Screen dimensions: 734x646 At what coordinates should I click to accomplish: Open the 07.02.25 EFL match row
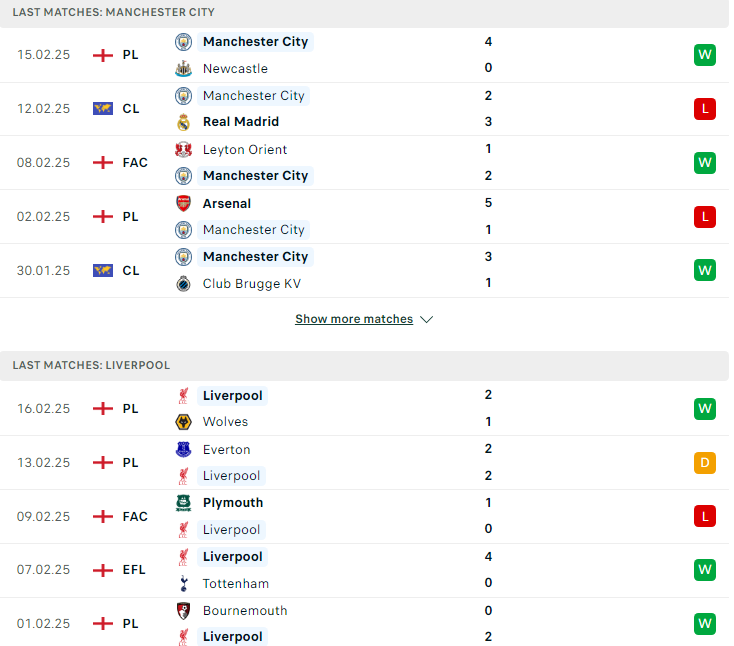tap(364, 570)
